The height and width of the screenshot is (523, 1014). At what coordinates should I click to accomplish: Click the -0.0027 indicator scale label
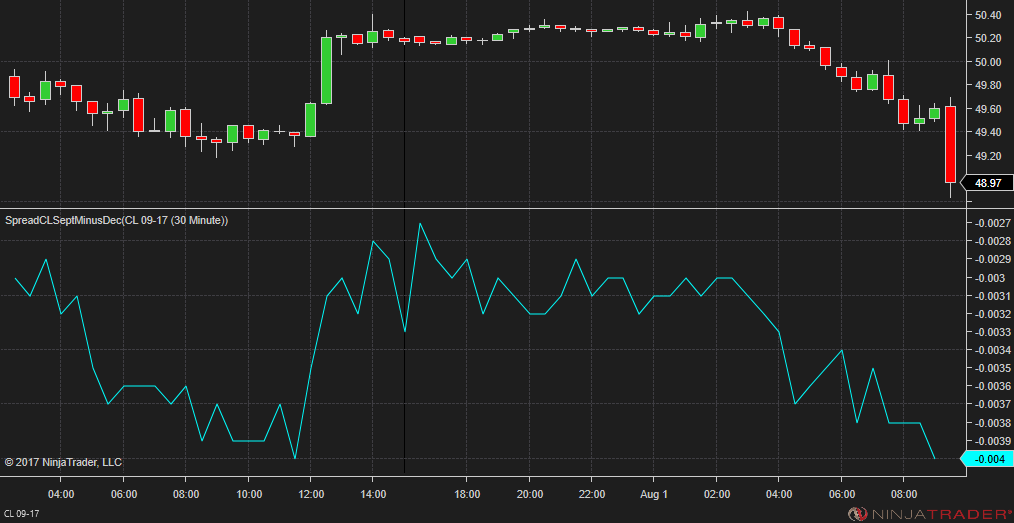(x=991, y=222)
